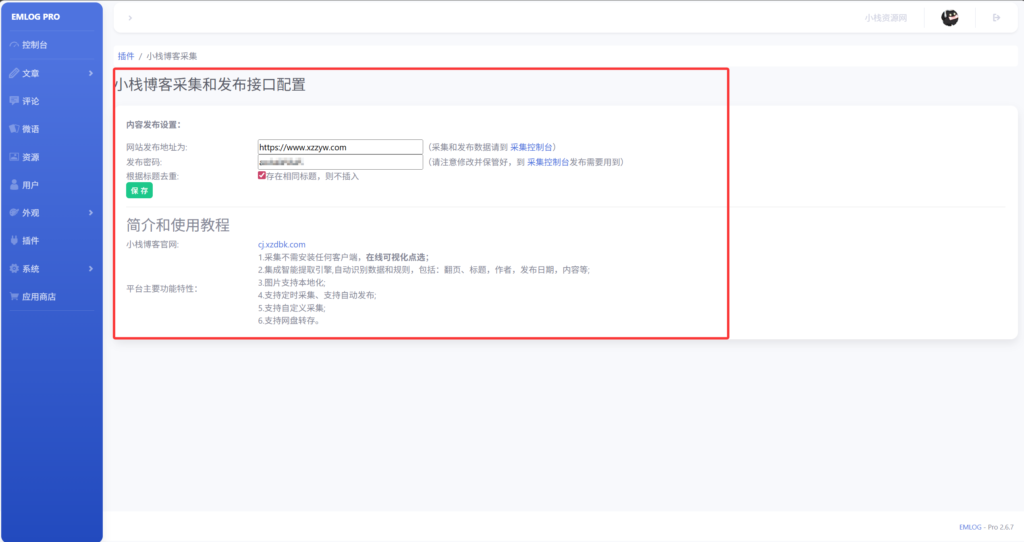This screenshot has width=1024, height=542.
Task: Focus the 发布密码 input field
Action: click(x=340, y=162)
